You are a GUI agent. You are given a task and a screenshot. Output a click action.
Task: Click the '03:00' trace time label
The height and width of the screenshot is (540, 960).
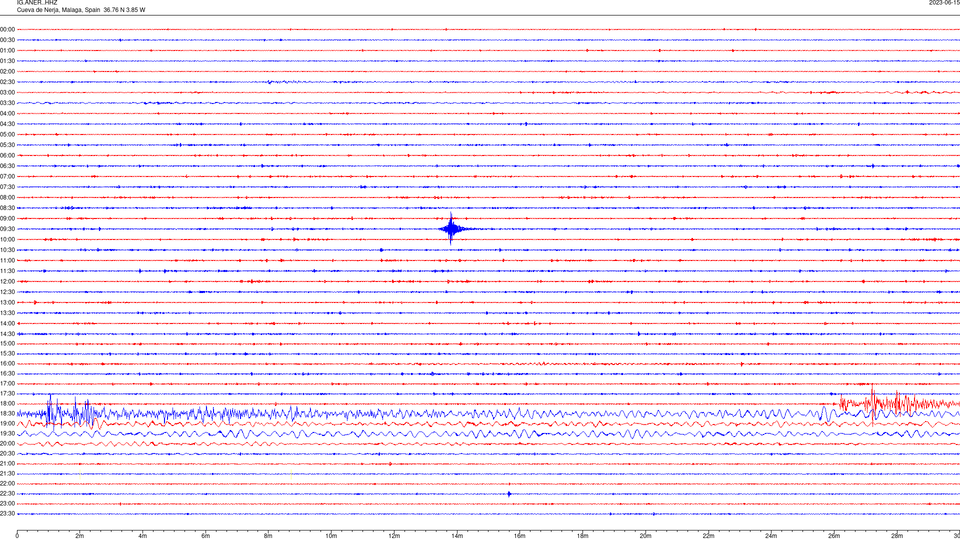(7, 92)
